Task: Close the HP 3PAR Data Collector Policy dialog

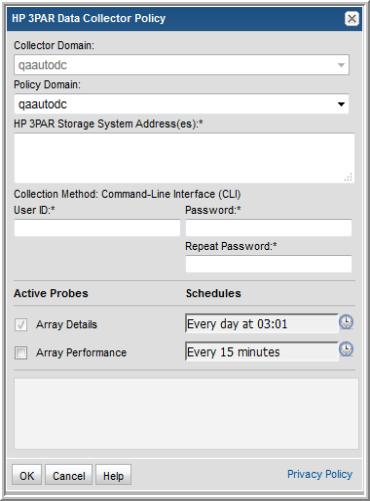Action: (352, 18)
